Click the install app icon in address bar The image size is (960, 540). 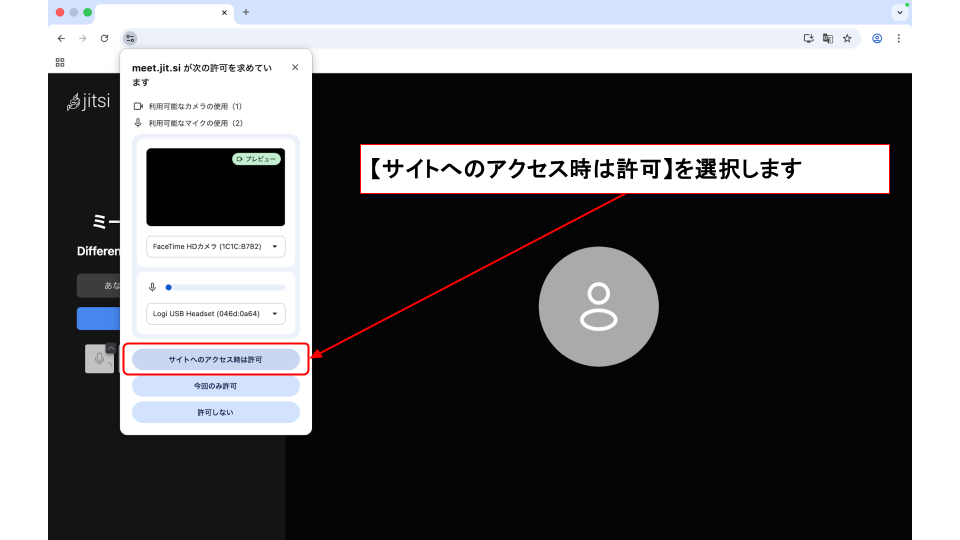tap(809, 38)
